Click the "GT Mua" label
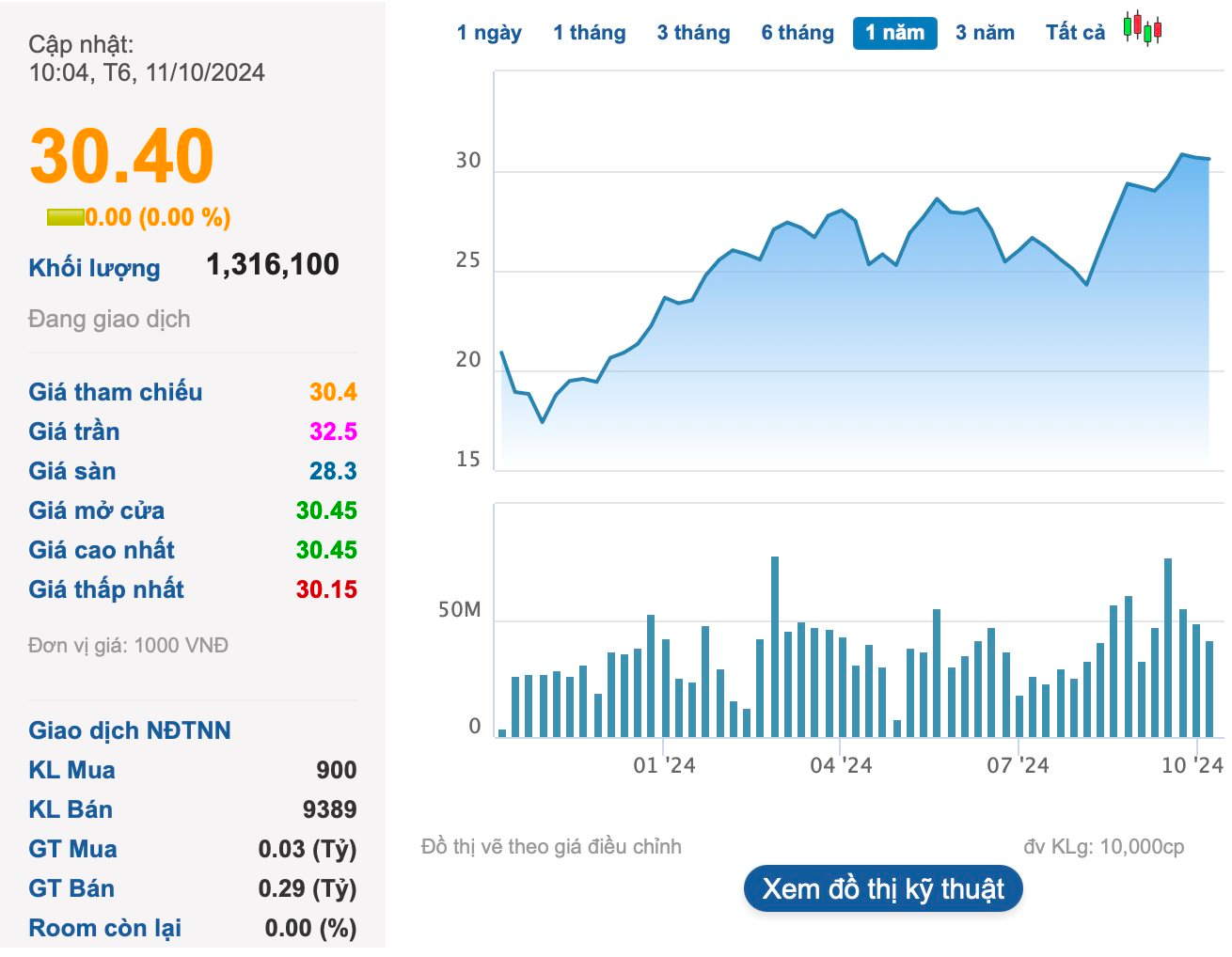This screenshot has height=957, width=1232. tap(73, 849)
